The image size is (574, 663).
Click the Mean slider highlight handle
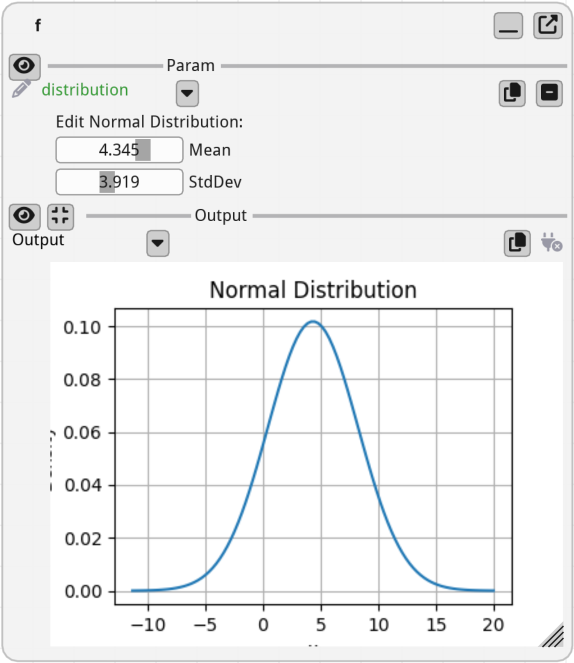click(143, 150)
